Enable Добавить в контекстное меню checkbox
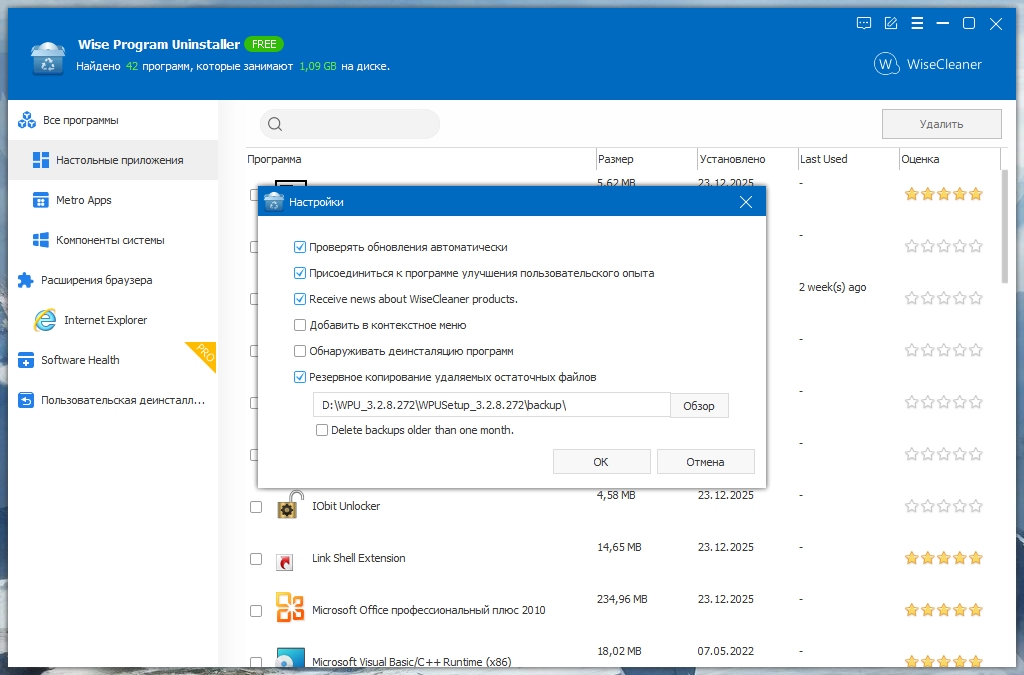 tap(300, 325)
